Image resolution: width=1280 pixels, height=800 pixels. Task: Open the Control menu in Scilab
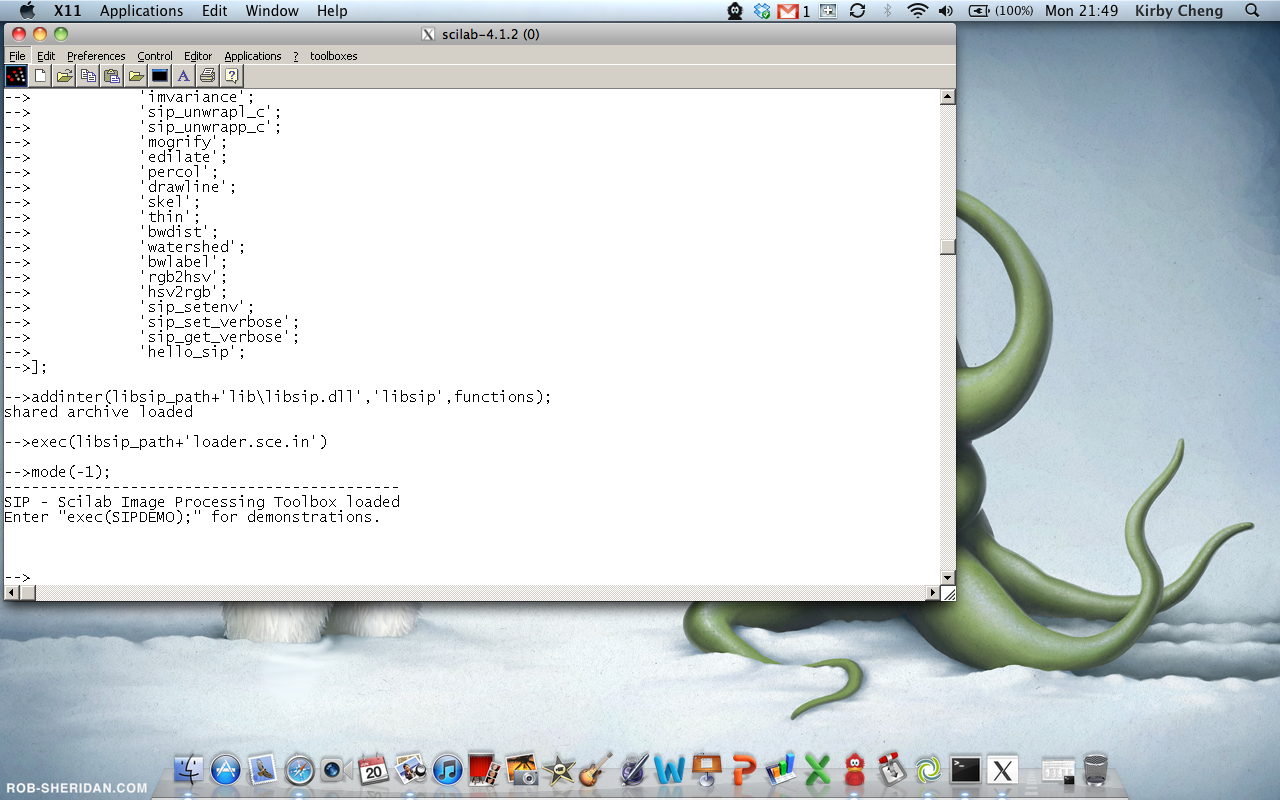(155, 56)
